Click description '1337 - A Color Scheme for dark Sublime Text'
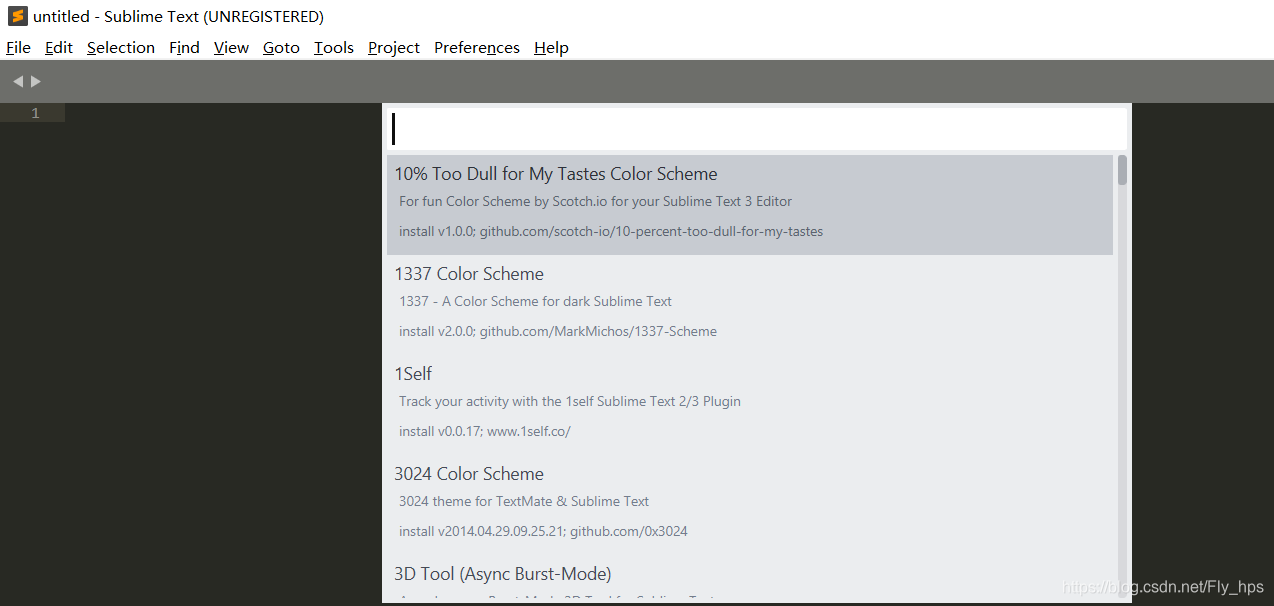 click(x=535, y=301)
